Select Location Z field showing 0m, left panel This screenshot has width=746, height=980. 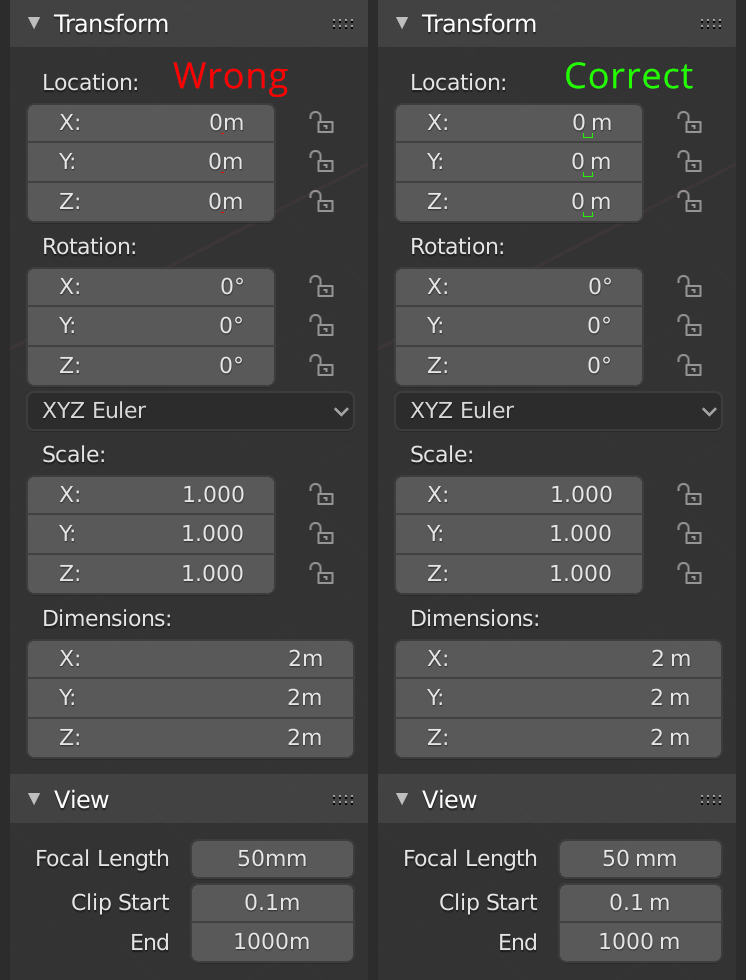click(x=151, y=202)
